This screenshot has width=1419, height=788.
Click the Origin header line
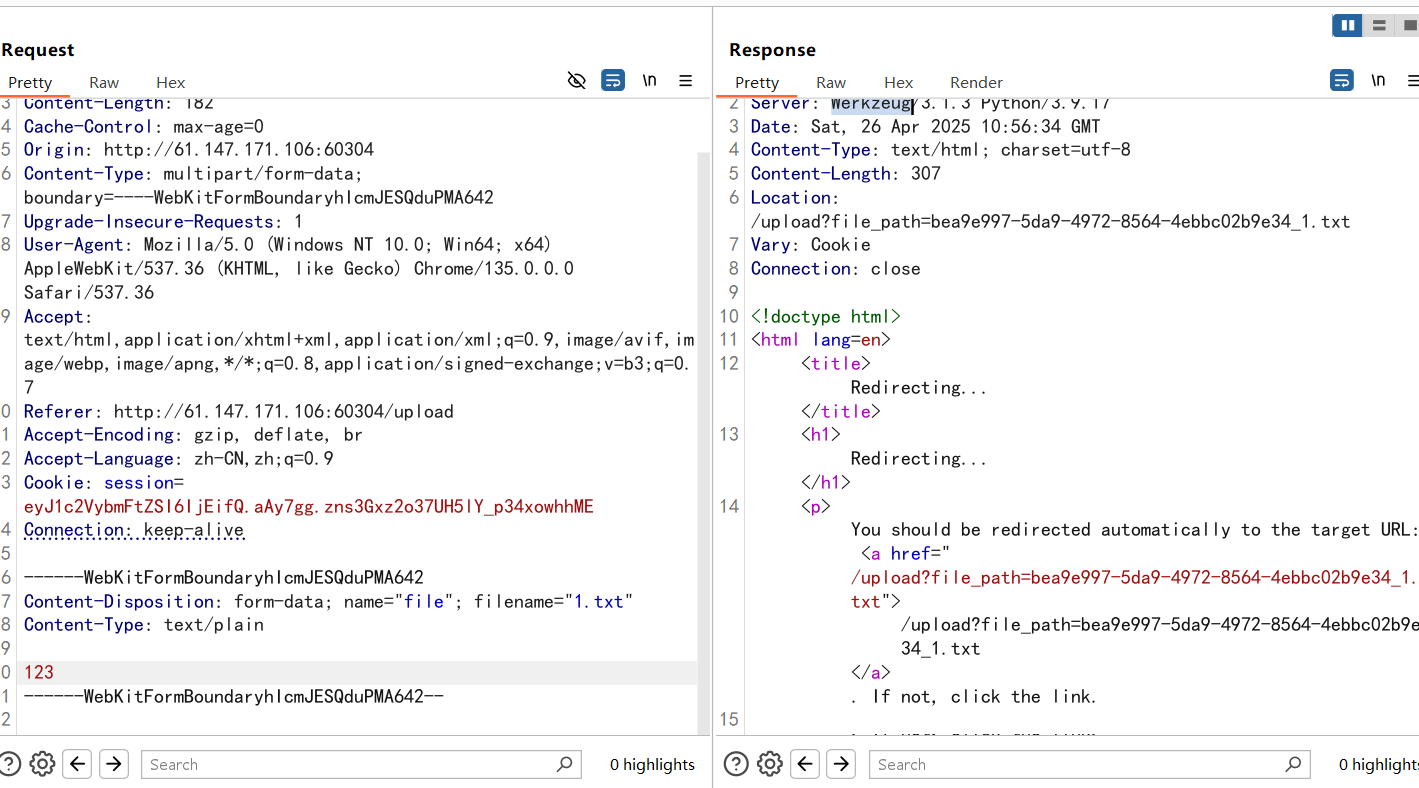199,150
